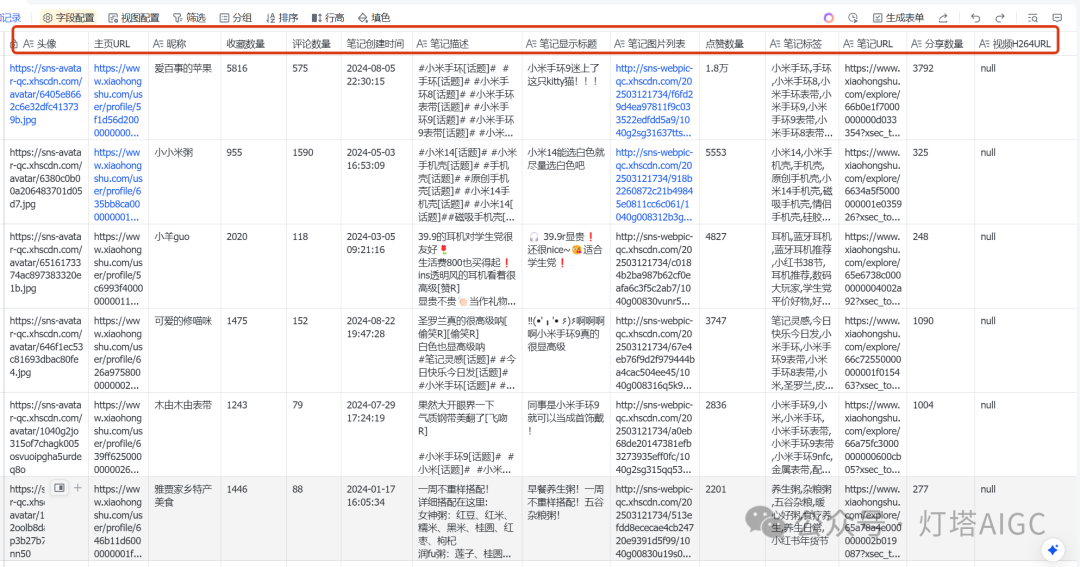Select share count cell 1090
Viewport: 1080px width, 567px height.
click(941, 350)
